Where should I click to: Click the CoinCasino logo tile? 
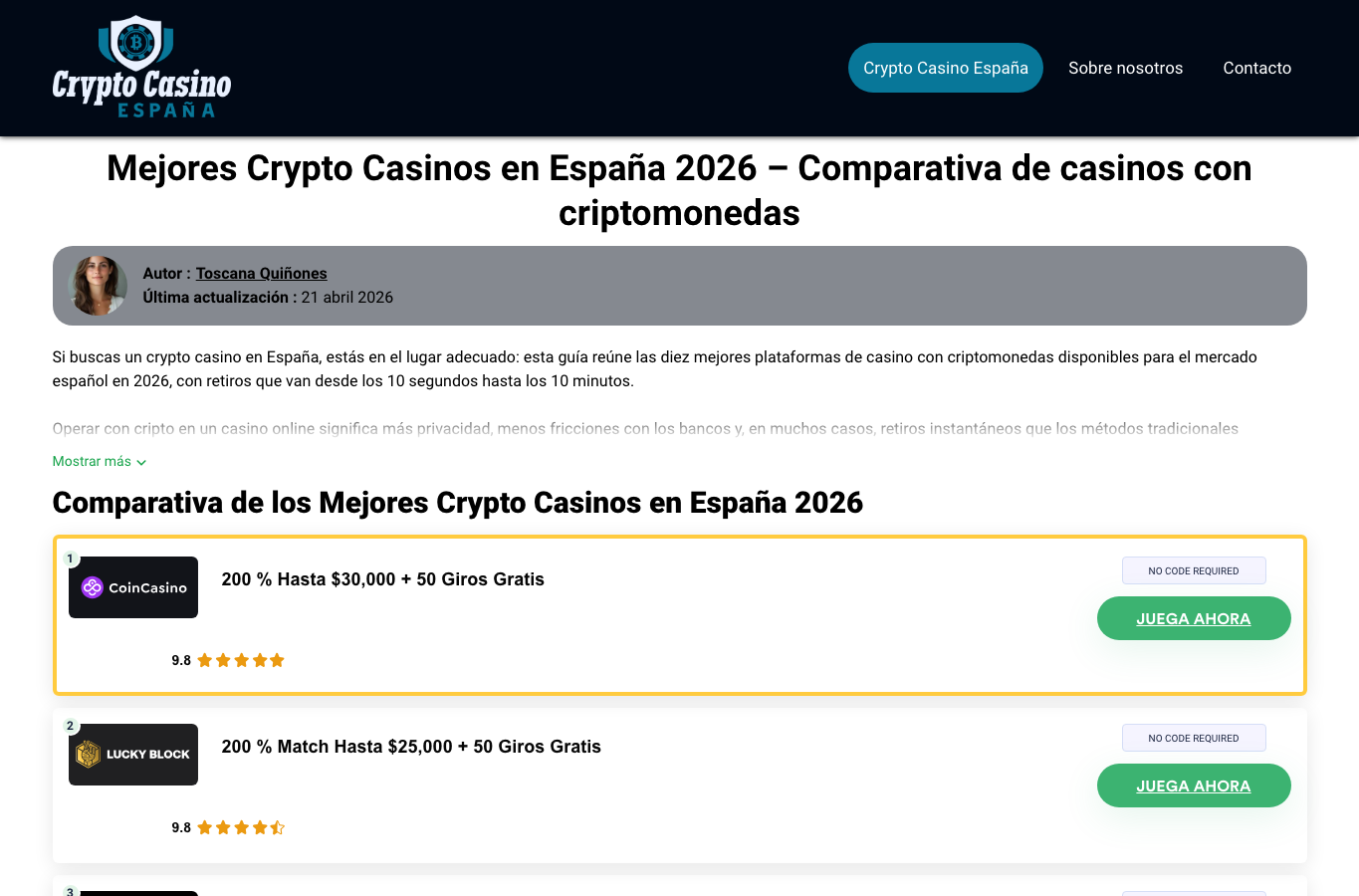(x=133, y=587)
